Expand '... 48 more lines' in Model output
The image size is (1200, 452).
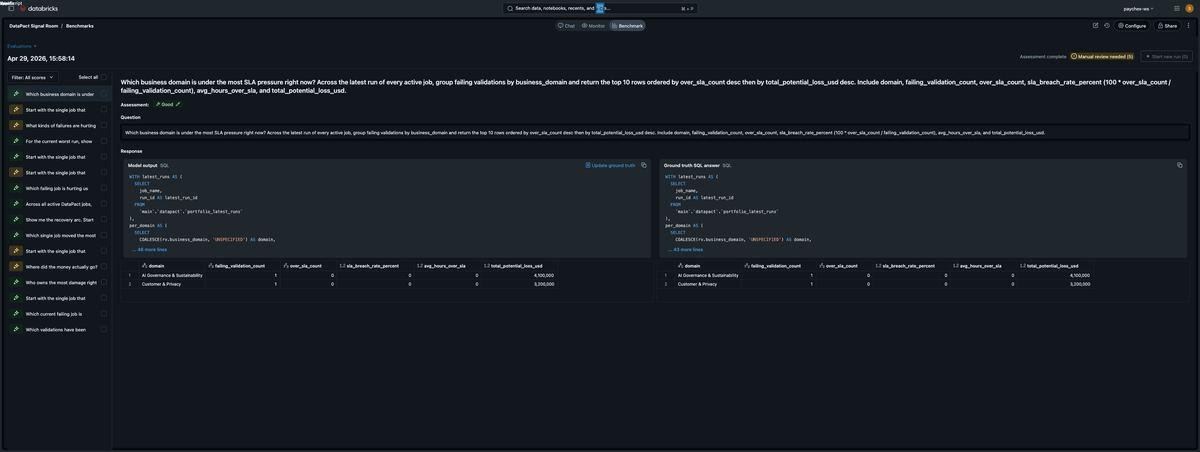click(151, 249)
